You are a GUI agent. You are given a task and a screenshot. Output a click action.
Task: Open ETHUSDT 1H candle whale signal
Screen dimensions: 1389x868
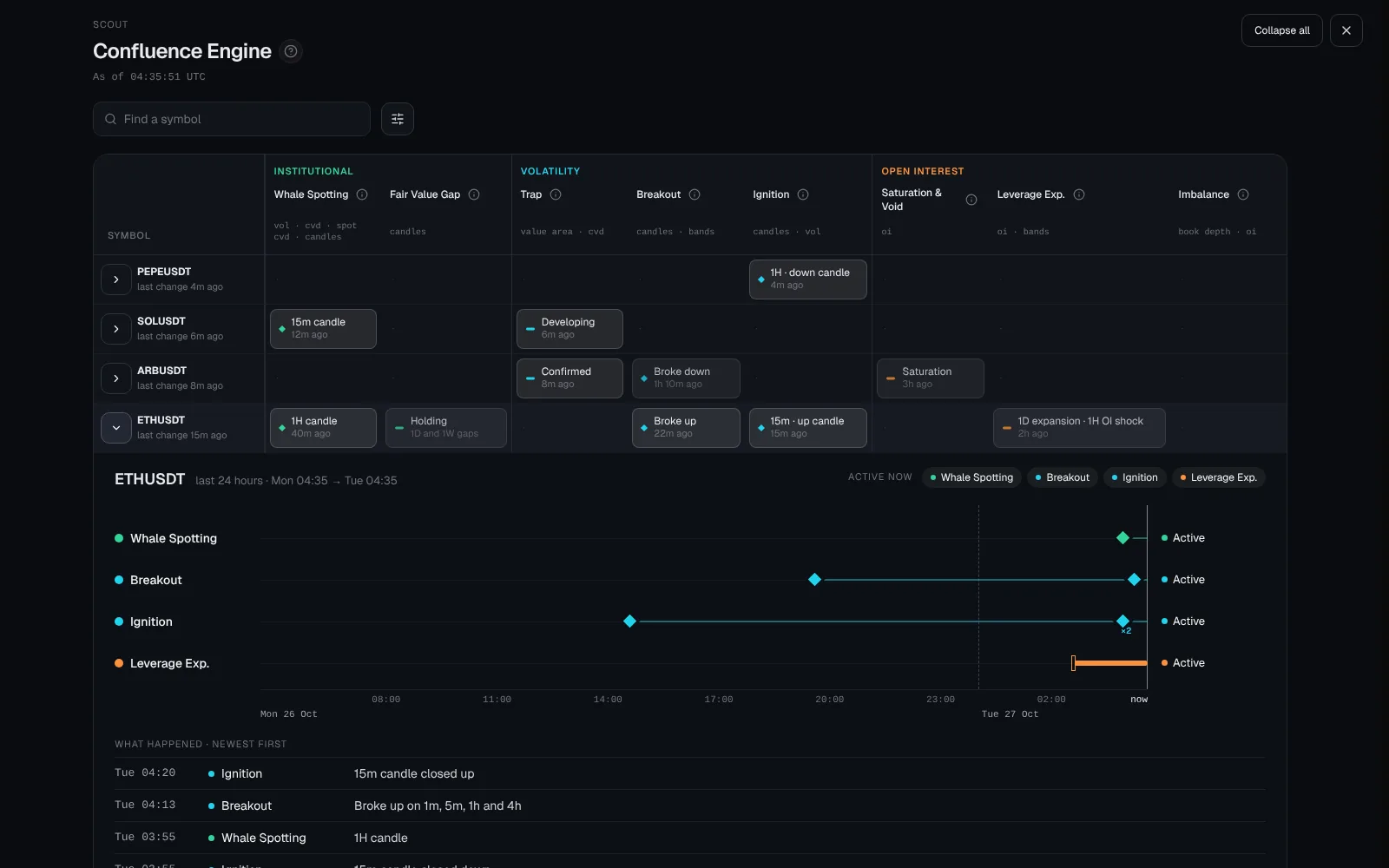[x=323, y=428]
